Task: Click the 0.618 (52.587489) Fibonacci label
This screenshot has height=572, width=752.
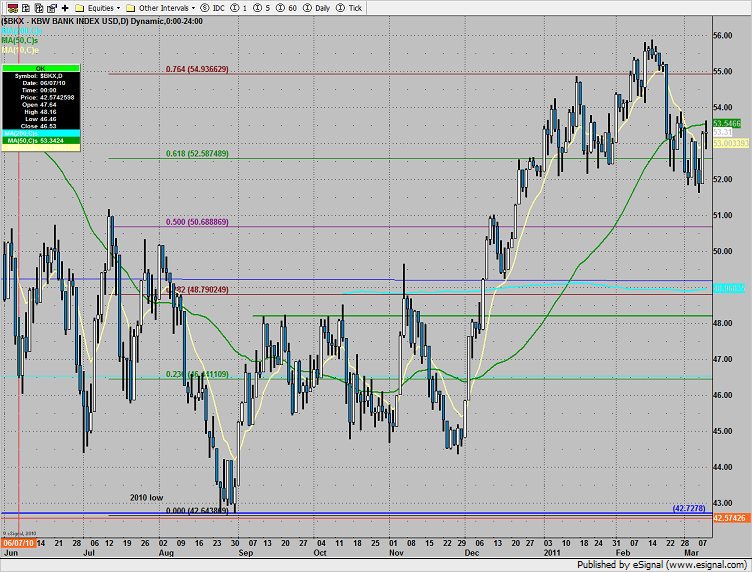Action: (197, 153)
